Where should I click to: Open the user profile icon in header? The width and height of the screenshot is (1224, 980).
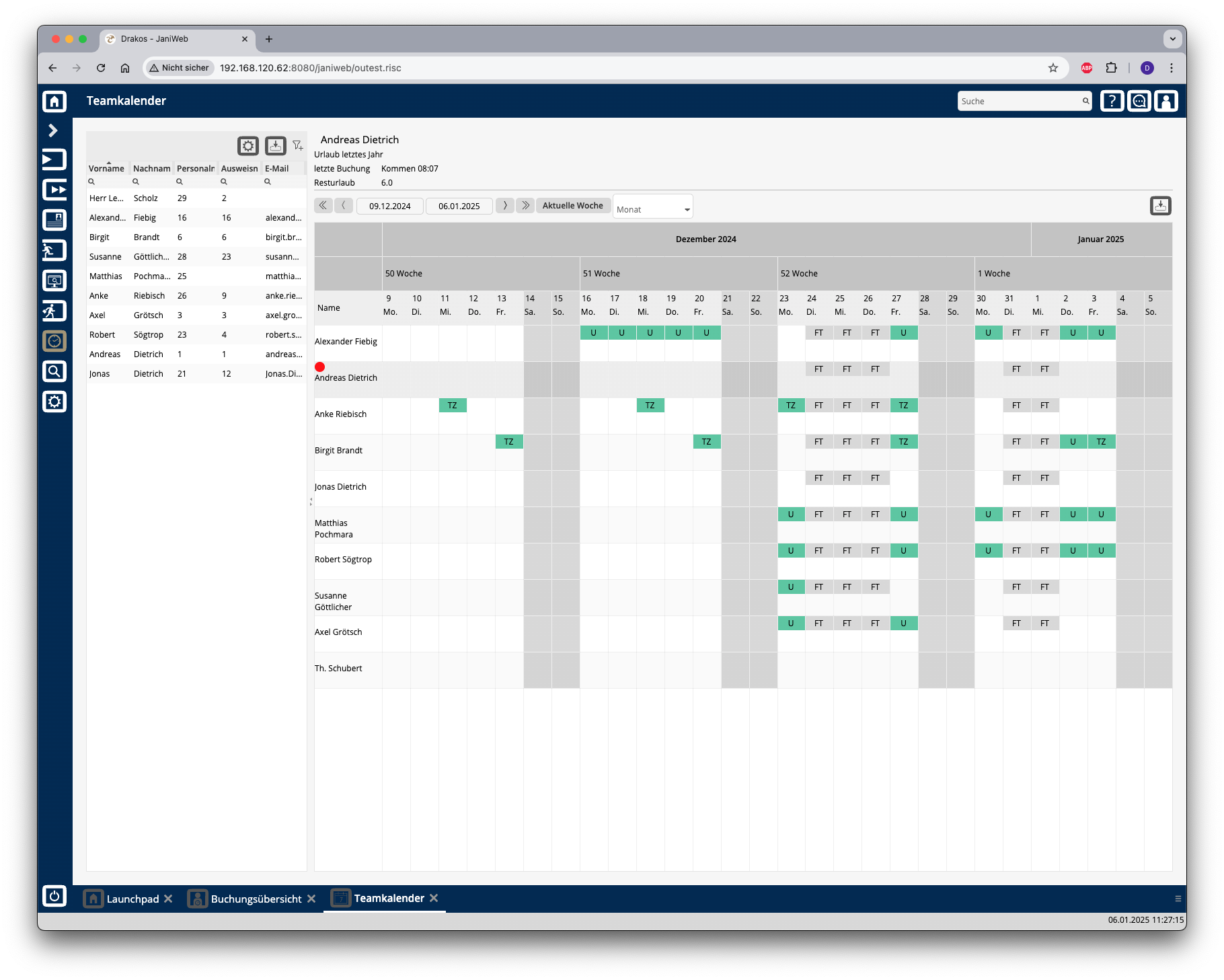(1165, 101)
